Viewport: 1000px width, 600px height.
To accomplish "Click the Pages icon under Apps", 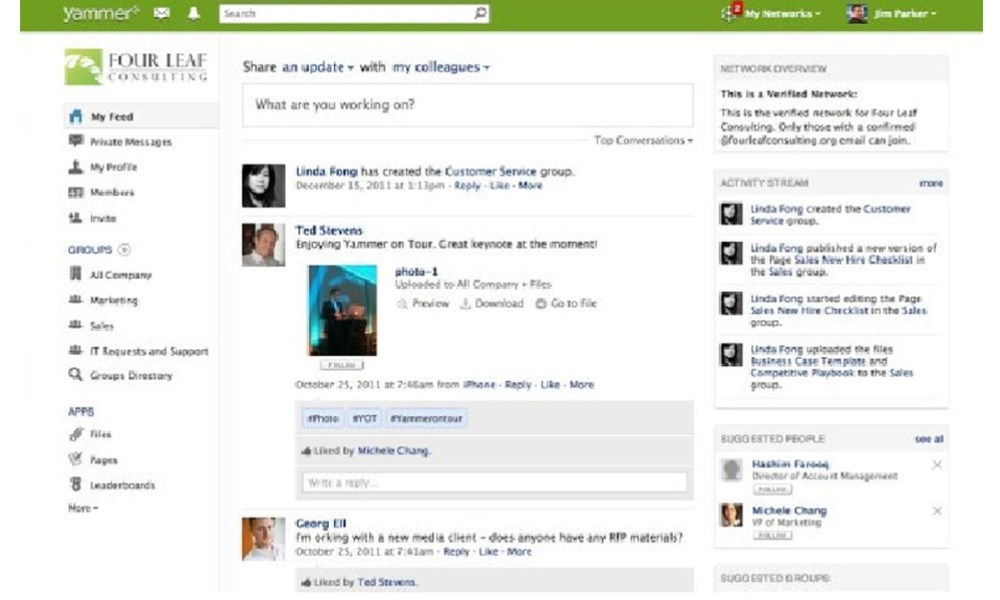I will pyautogui.click(x=76, y=459).
